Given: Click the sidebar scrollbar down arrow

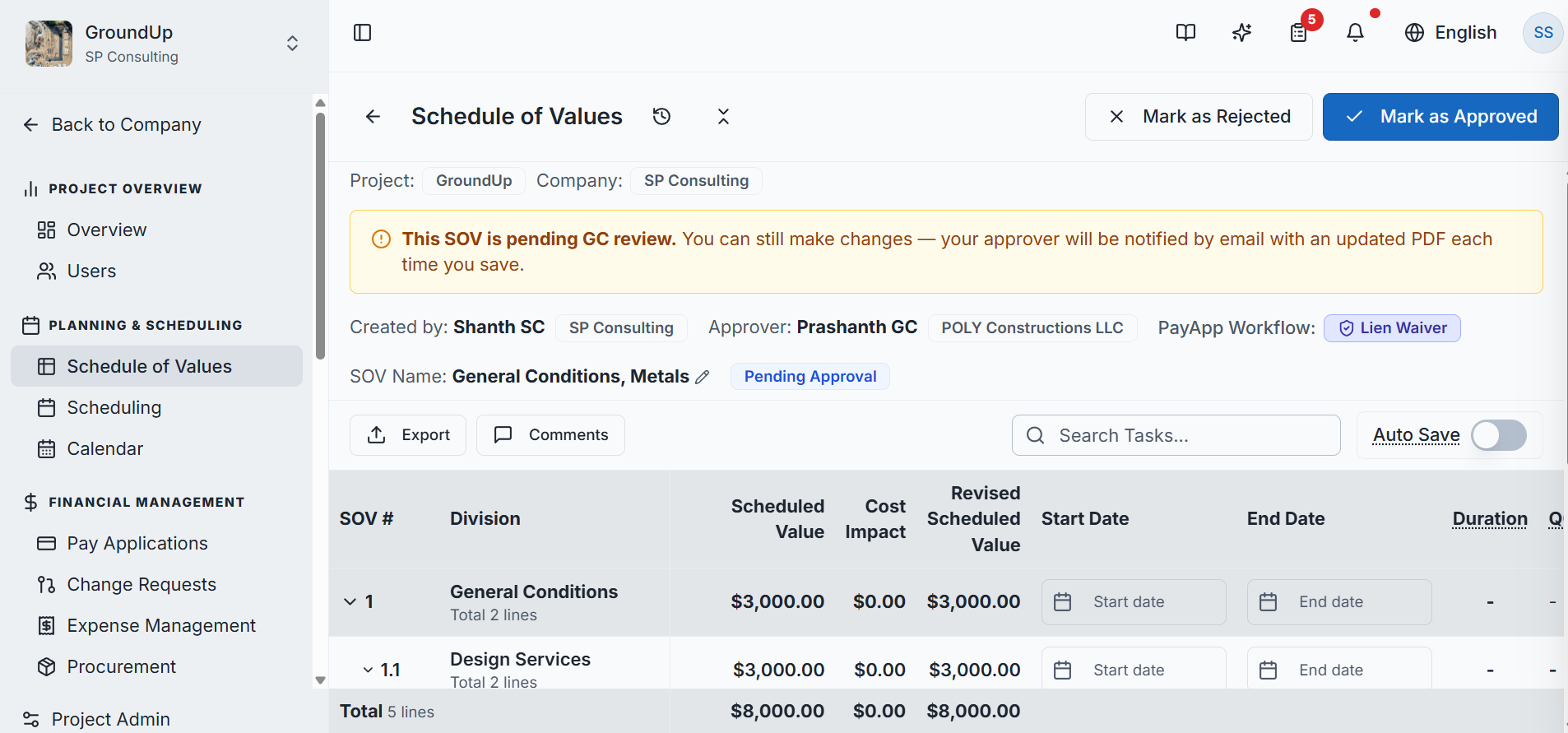Looking at the screenshot, I should (321, 680).
